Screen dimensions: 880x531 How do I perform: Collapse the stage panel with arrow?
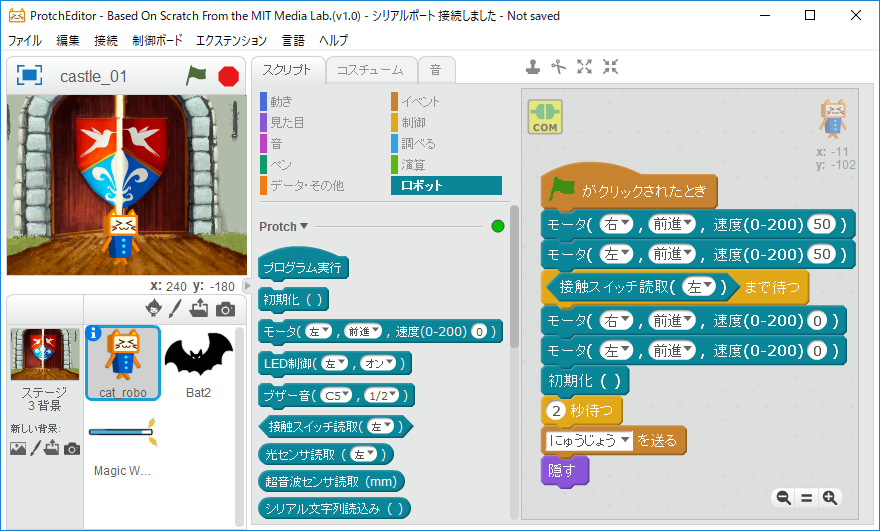point(247,286)
